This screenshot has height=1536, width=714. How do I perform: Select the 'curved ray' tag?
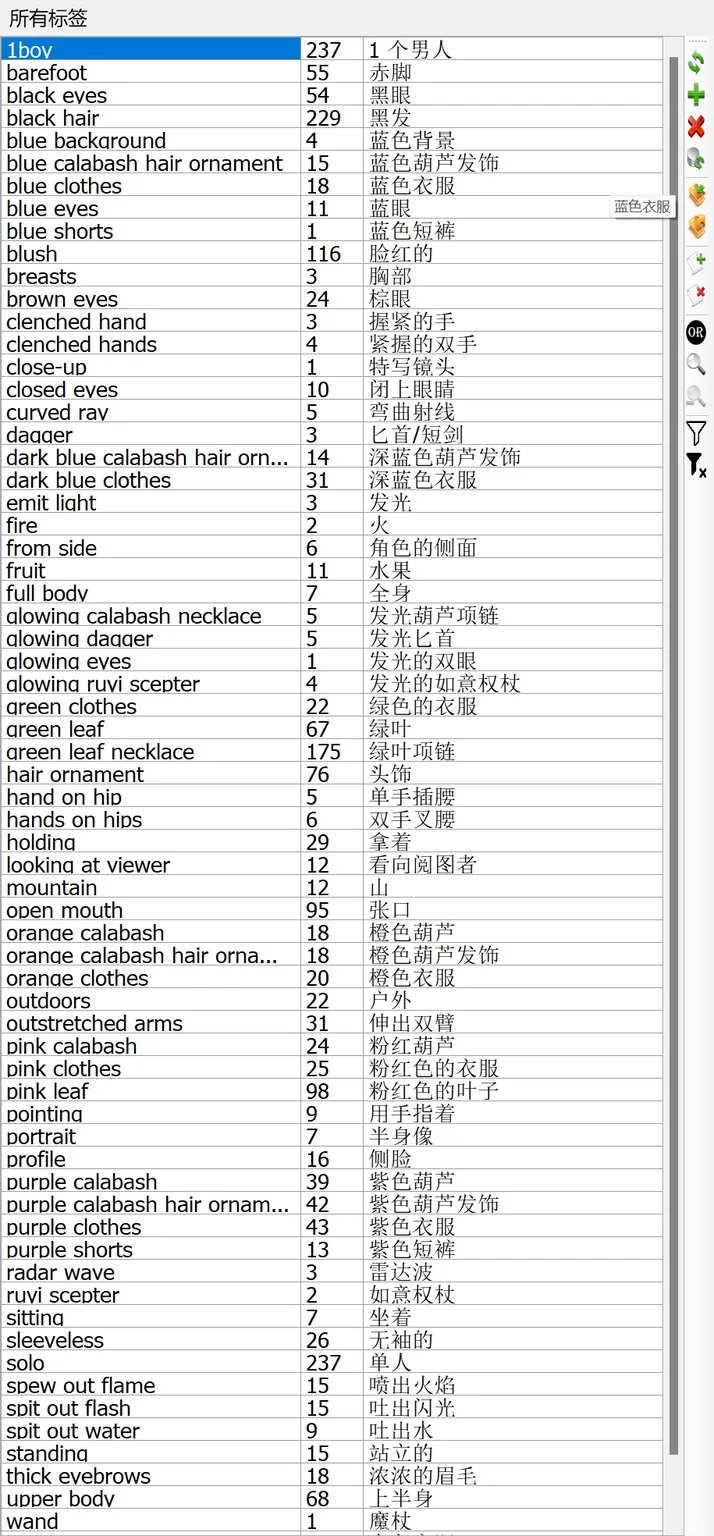58,412
